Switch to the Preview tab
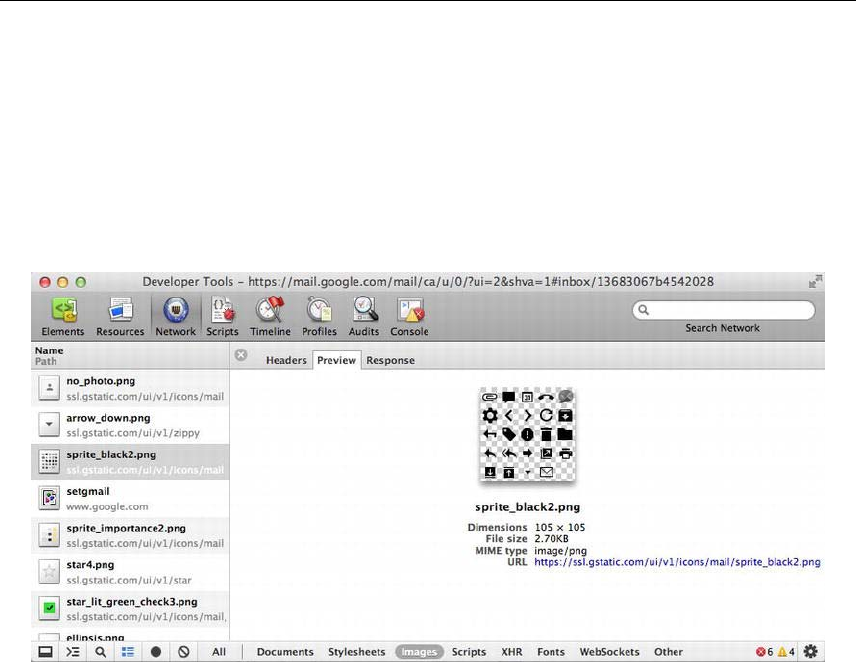Viewport: 856px width, 662px height. pos(336,360)
